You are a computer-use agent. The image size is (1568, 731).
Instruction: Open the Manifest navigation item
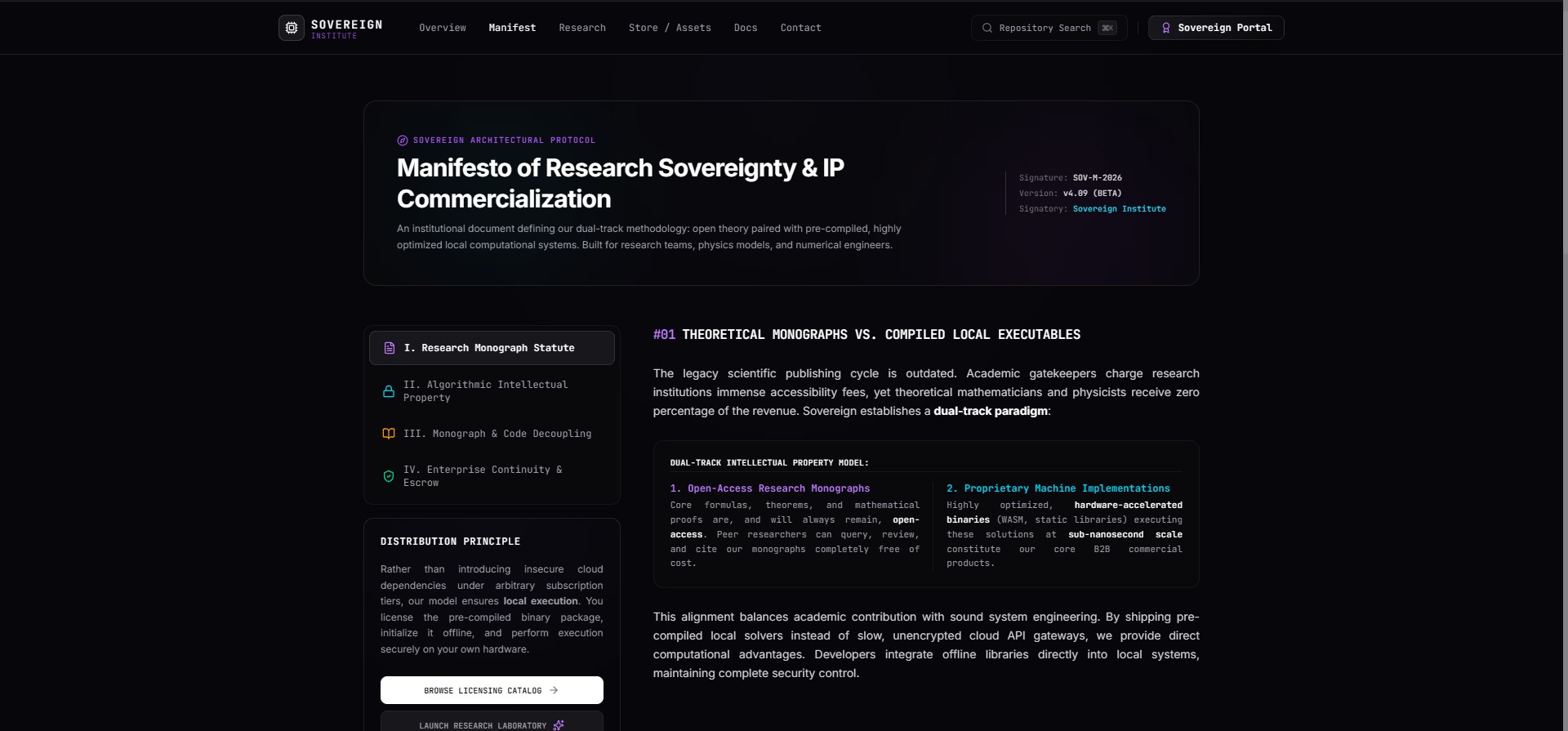512,28
